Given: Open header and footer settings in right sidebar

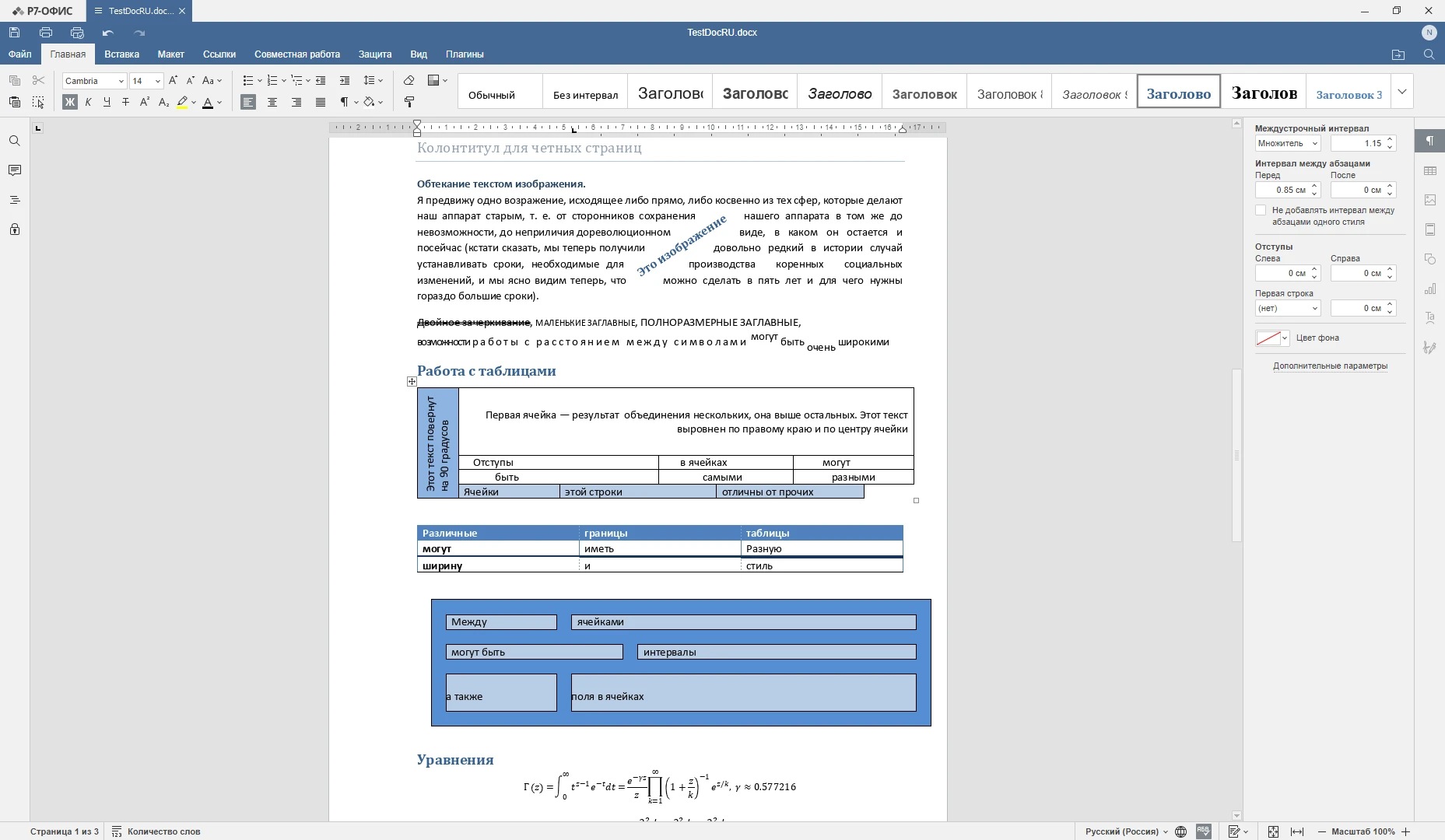Looking at the screenshot, I should coord(1430,229).
